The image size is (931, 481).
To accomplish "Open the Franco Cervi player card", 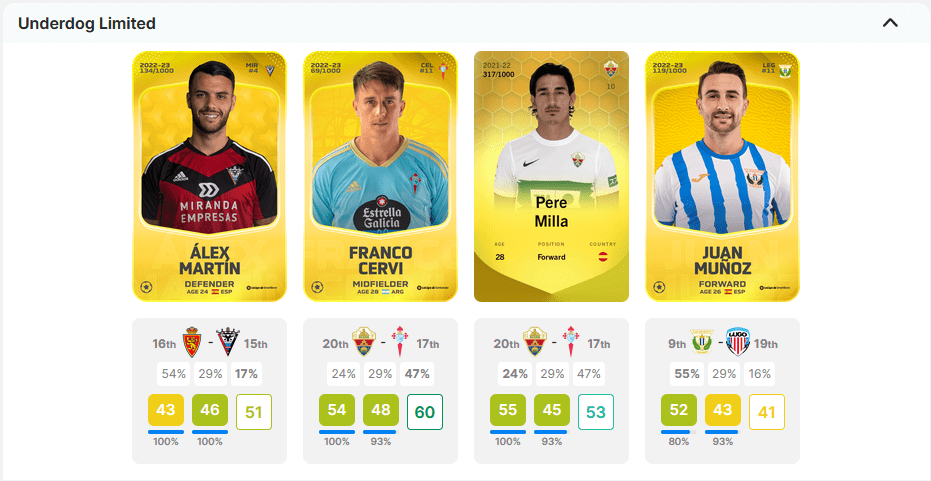I will (x=380, y=176).
